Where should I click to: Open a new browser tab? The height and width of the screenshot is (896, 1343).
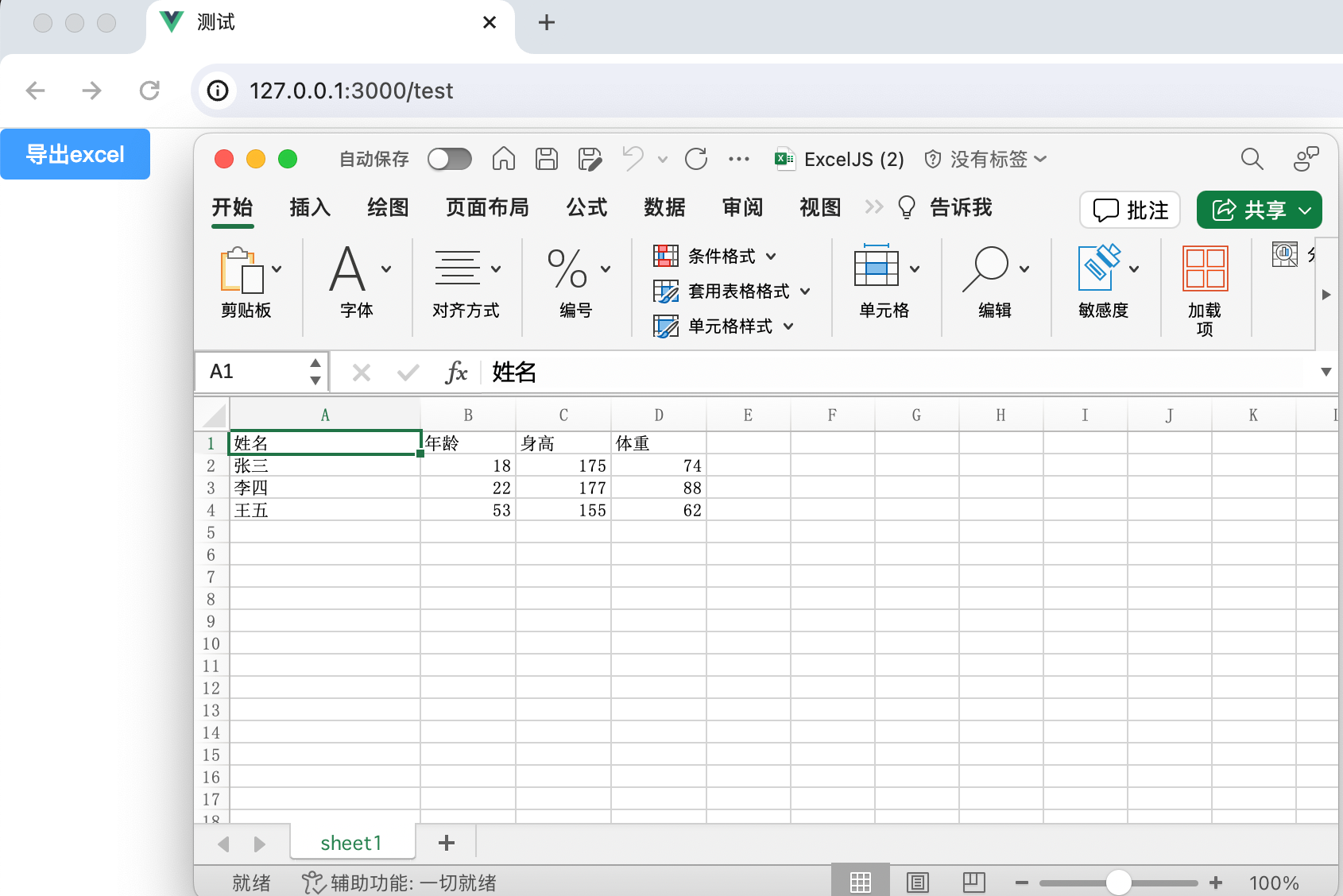(547, 22)
